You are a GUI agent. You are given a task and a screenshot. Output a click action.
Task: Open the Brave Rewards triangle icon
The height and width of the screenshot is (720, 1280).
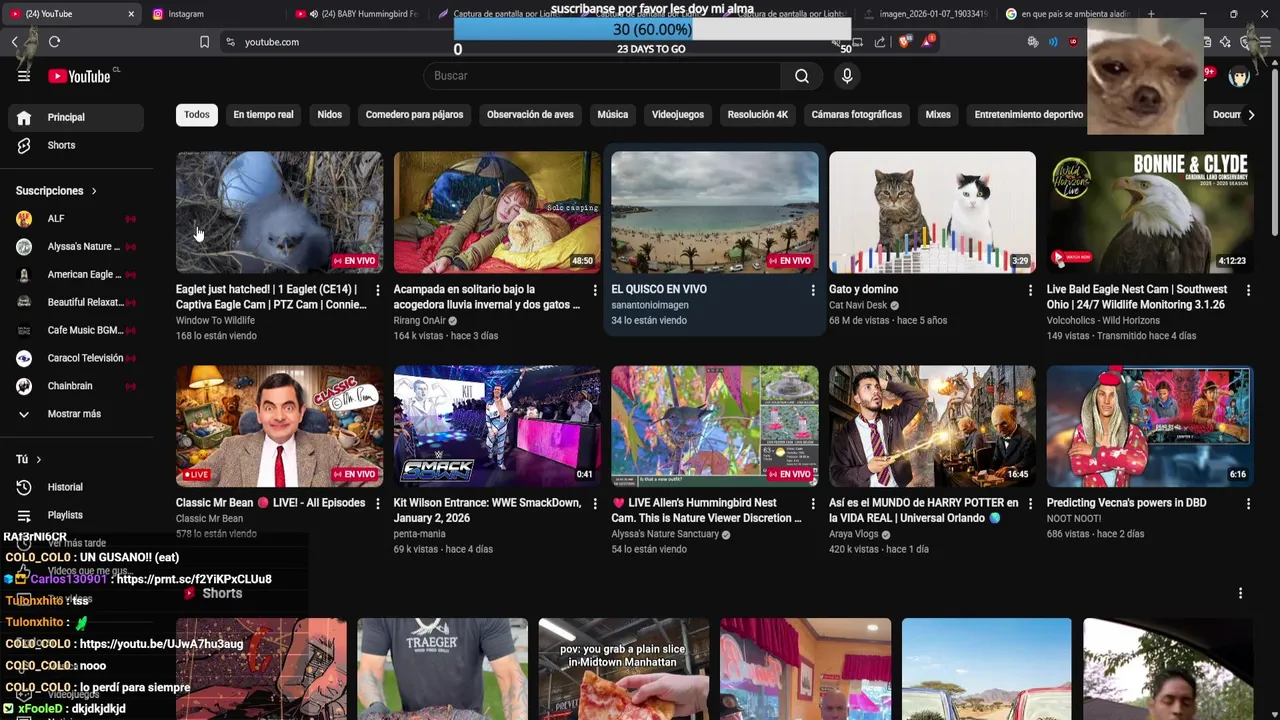pos(927,42)
